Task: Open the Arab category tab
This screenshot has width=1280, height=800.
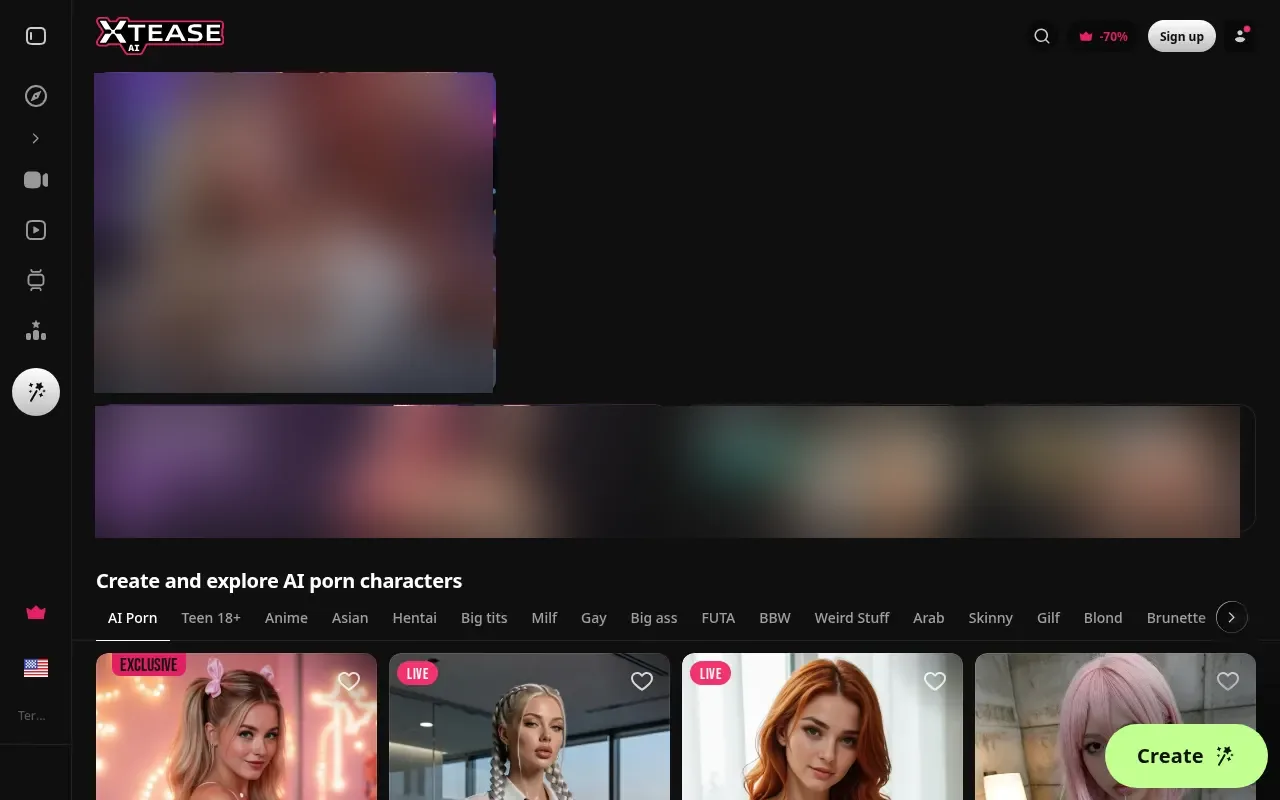Action: [929, 618]
